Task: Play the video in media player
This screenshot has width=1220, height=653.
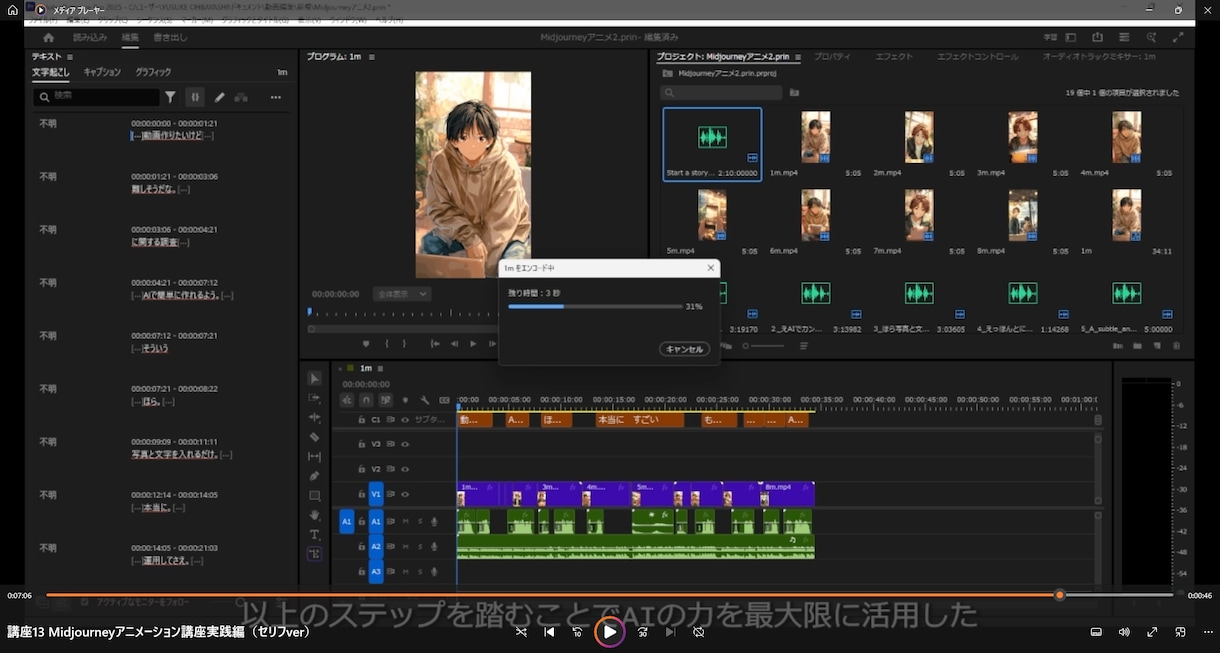Action: [609, 632]
